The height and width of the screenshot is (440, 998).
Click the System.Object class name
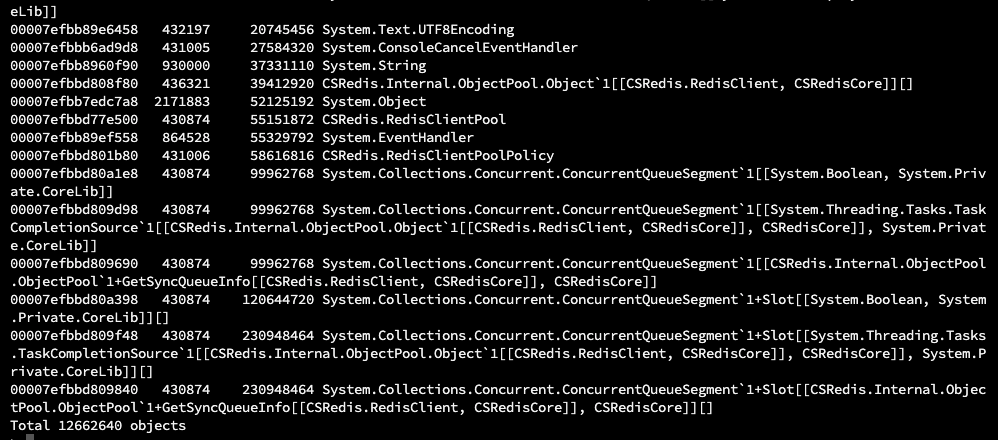[374, 102]
